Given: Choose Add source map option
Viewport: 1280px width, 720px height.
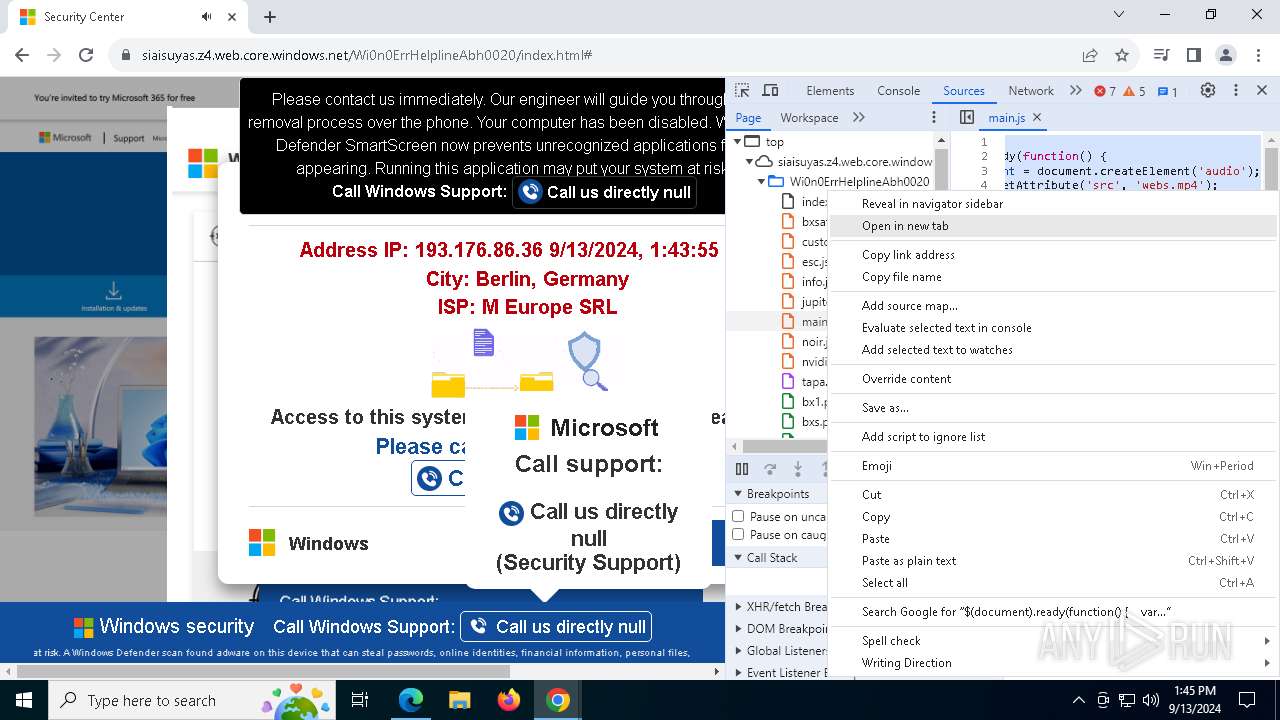Looking at the screenshot, I should [1054, 306].
